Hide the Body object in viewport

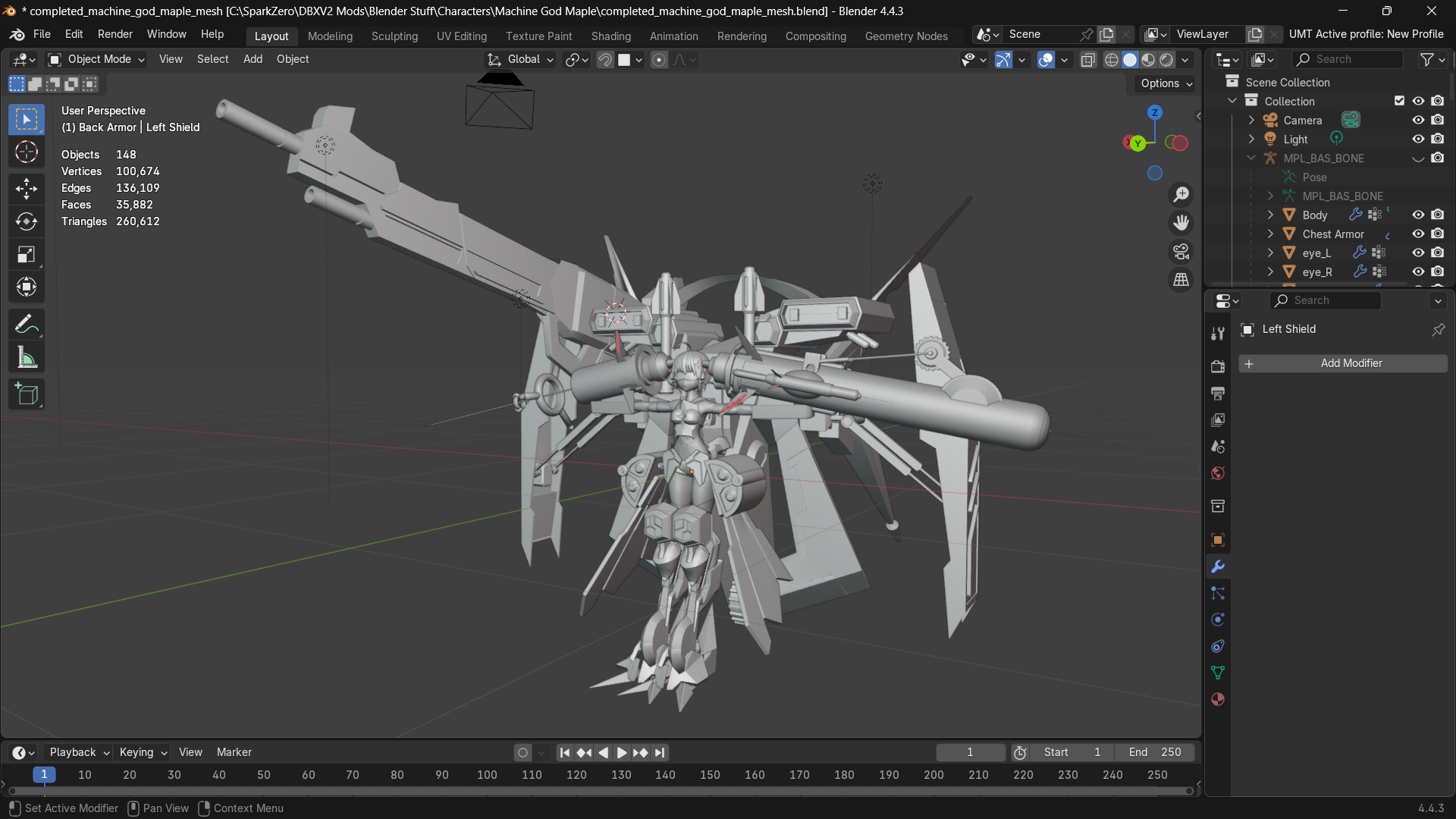(x=1418, y=215)
